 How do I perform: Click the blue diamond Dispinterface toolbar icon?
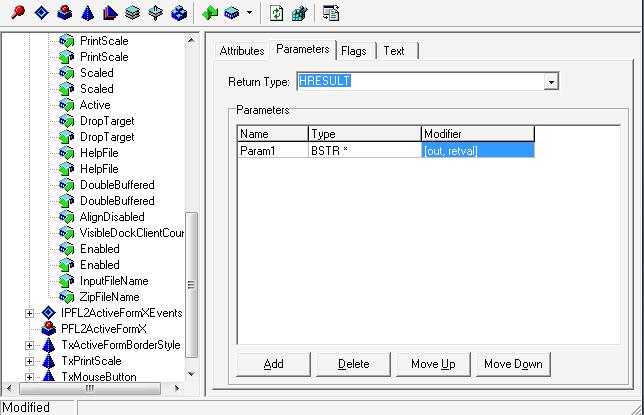point(41,13)
